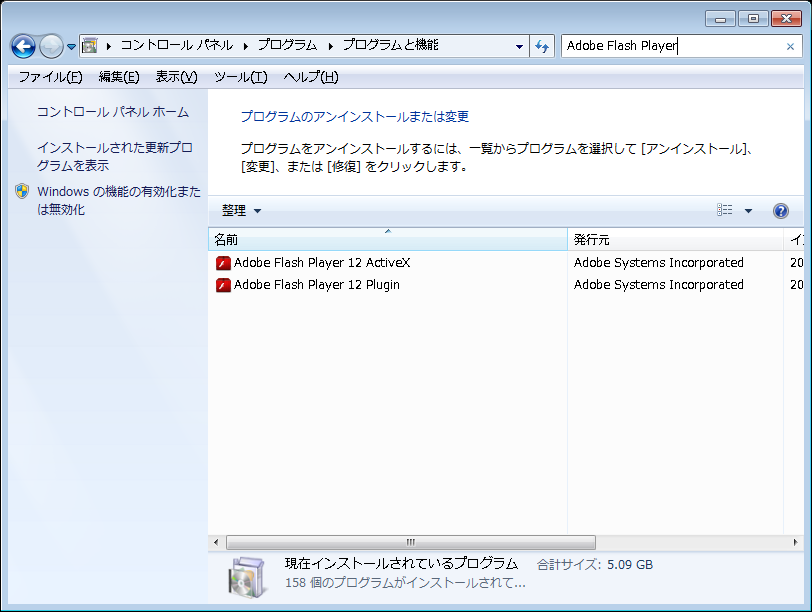This screenshot has height=612, width=812.
Task: Click the 158 個のプログラム status text
Action: pyautogui.click(x=405, y=583)
